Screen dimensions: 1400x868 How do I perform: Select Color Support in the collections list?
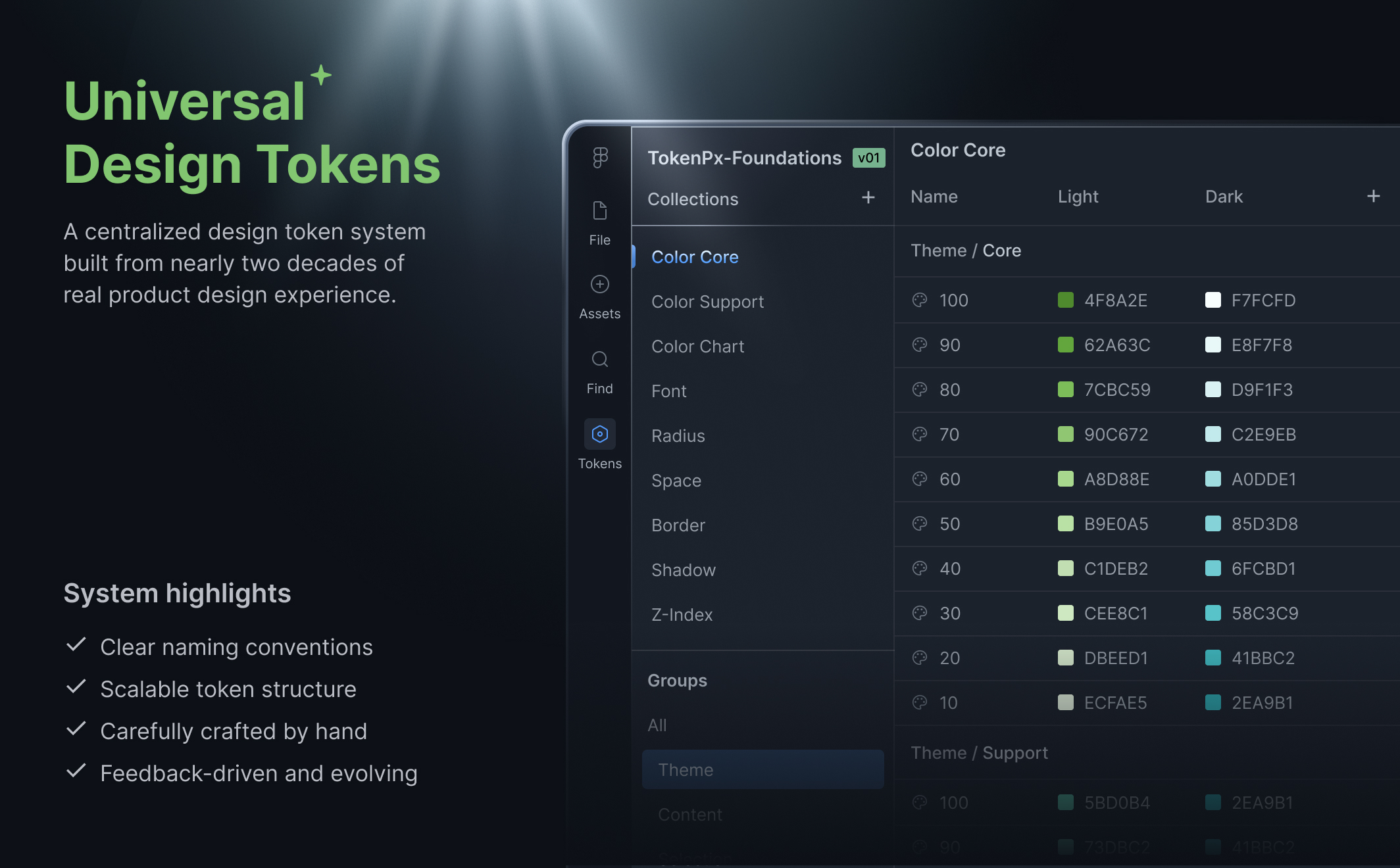pyautogui.click(x=707, y=302)
